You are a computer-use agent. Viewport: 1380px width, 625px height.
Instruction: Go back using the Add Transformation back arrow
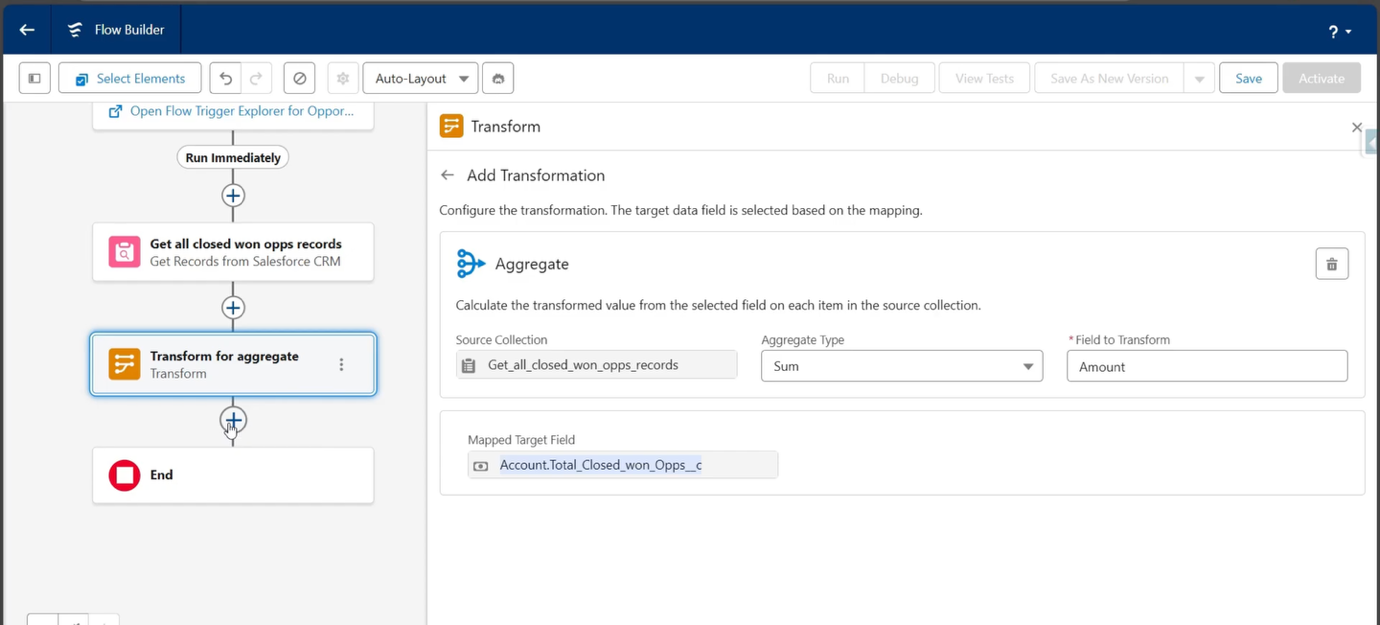(448, 175)
